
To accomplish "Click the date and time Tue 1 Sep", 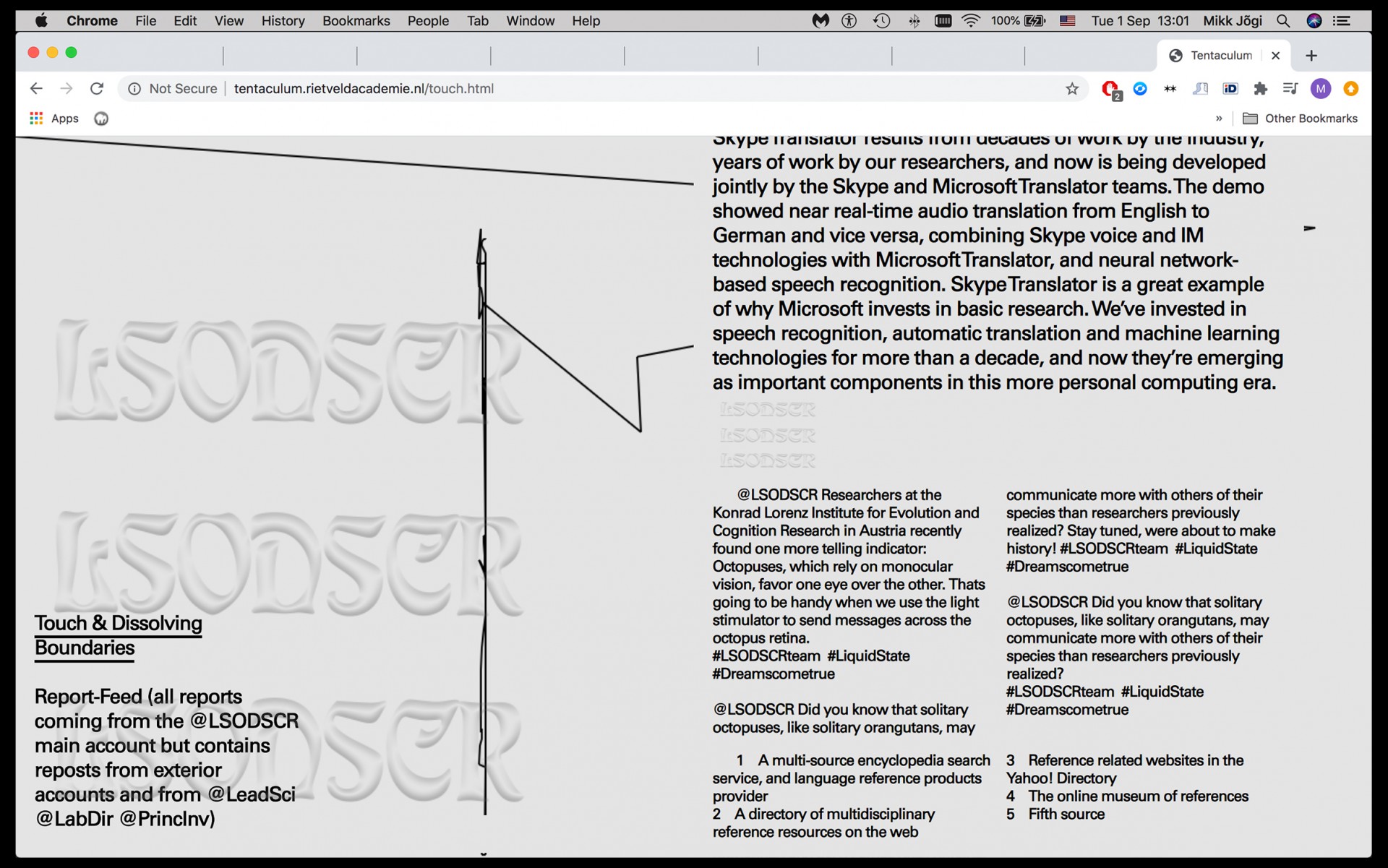I will click(x=1139, y=21).
